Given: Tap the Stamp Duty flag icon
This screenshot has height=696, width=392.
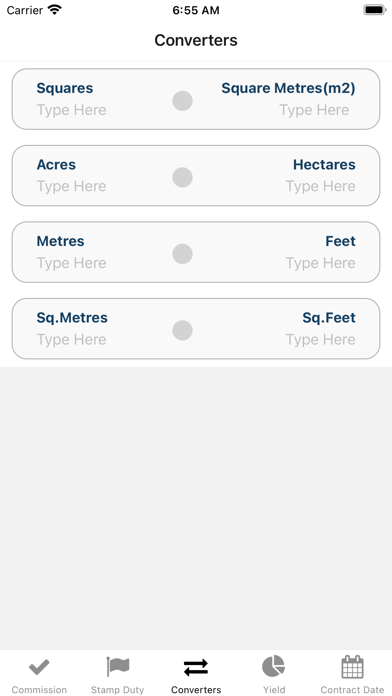Looking at the screenshot, I should [x=118, y=666].
